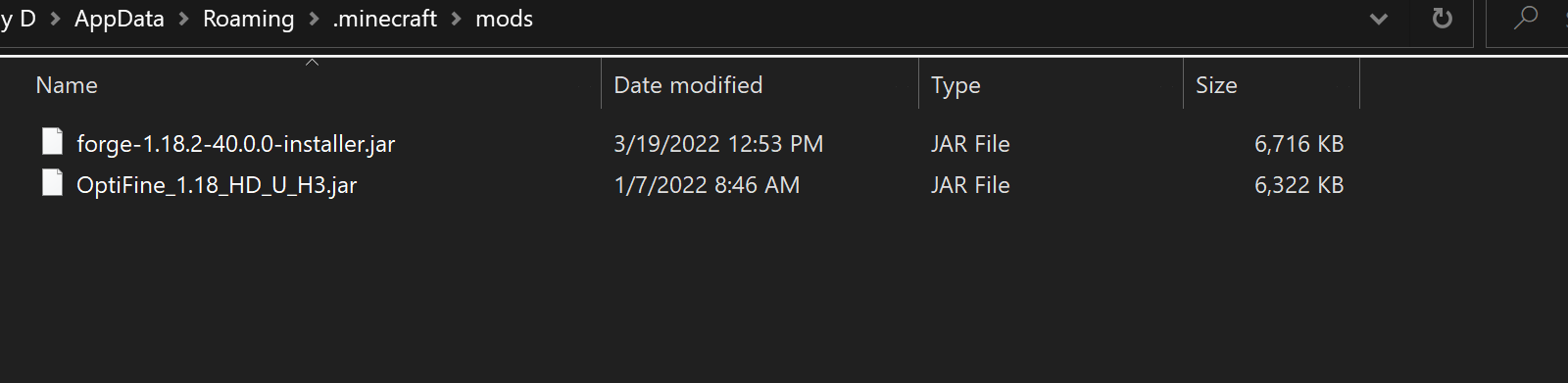Select forge-1.18.2-40.0.0-installer.jar file name
Screen dimensions: 1568x383
point(236,144)
